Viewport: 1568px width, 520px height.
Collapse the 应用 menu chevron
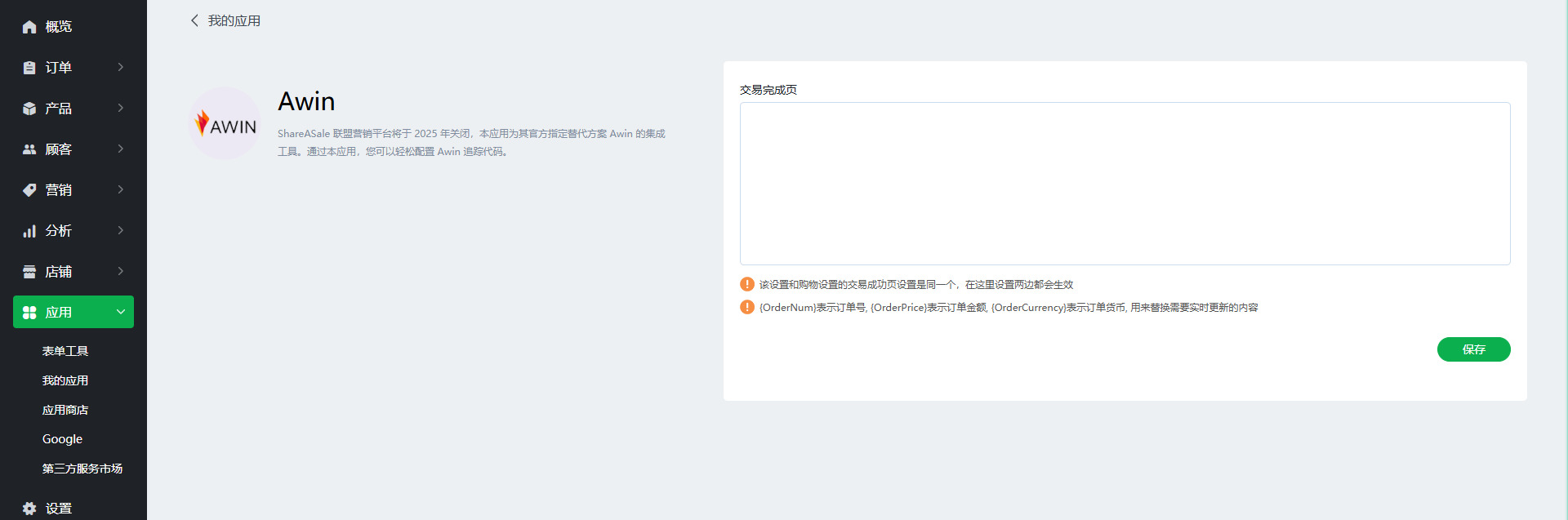tap(121, 312)
